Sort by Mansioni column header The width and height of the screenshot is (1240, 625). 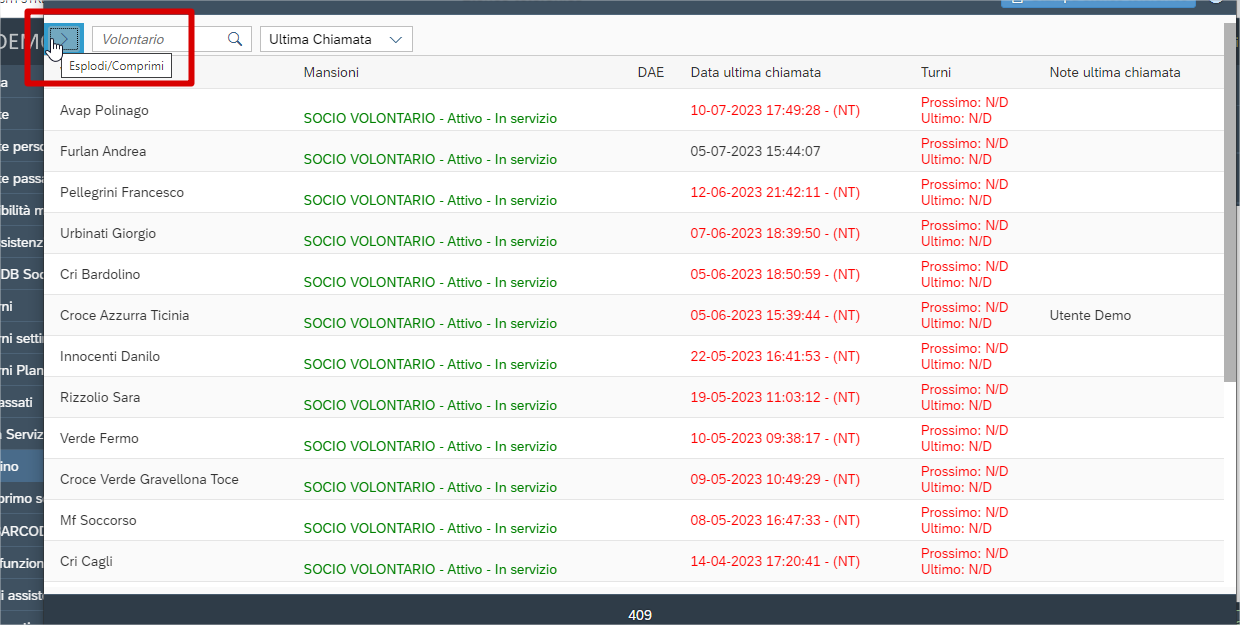(x=331, y=72)
